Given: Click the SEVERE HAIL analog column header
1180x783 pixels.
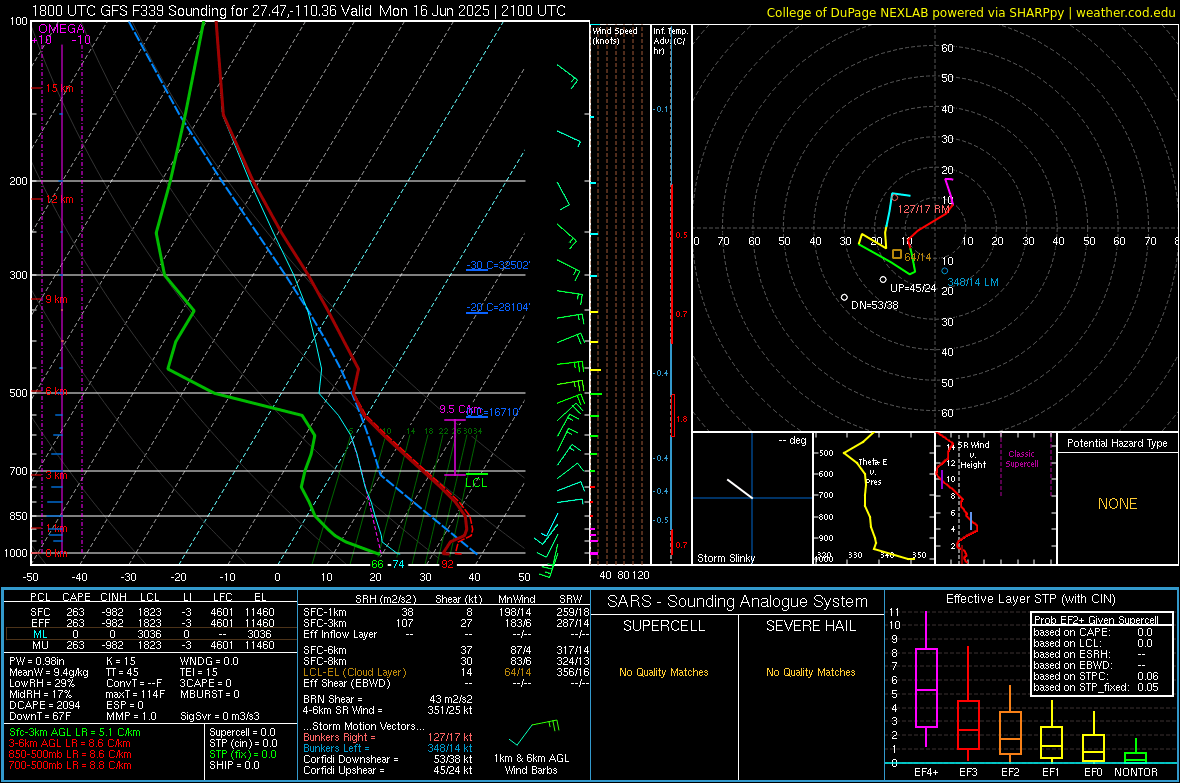Looking at the screenshot, I should (x=810, y=626).
